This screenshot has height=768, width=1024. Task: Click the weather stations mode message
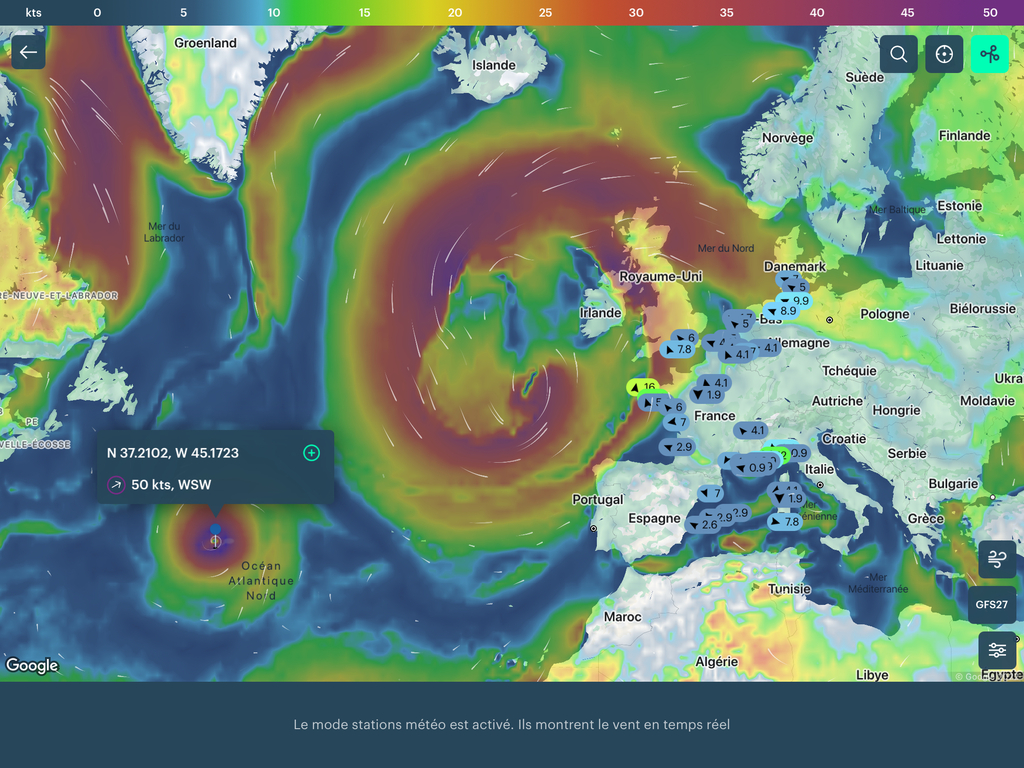[511, 724]
